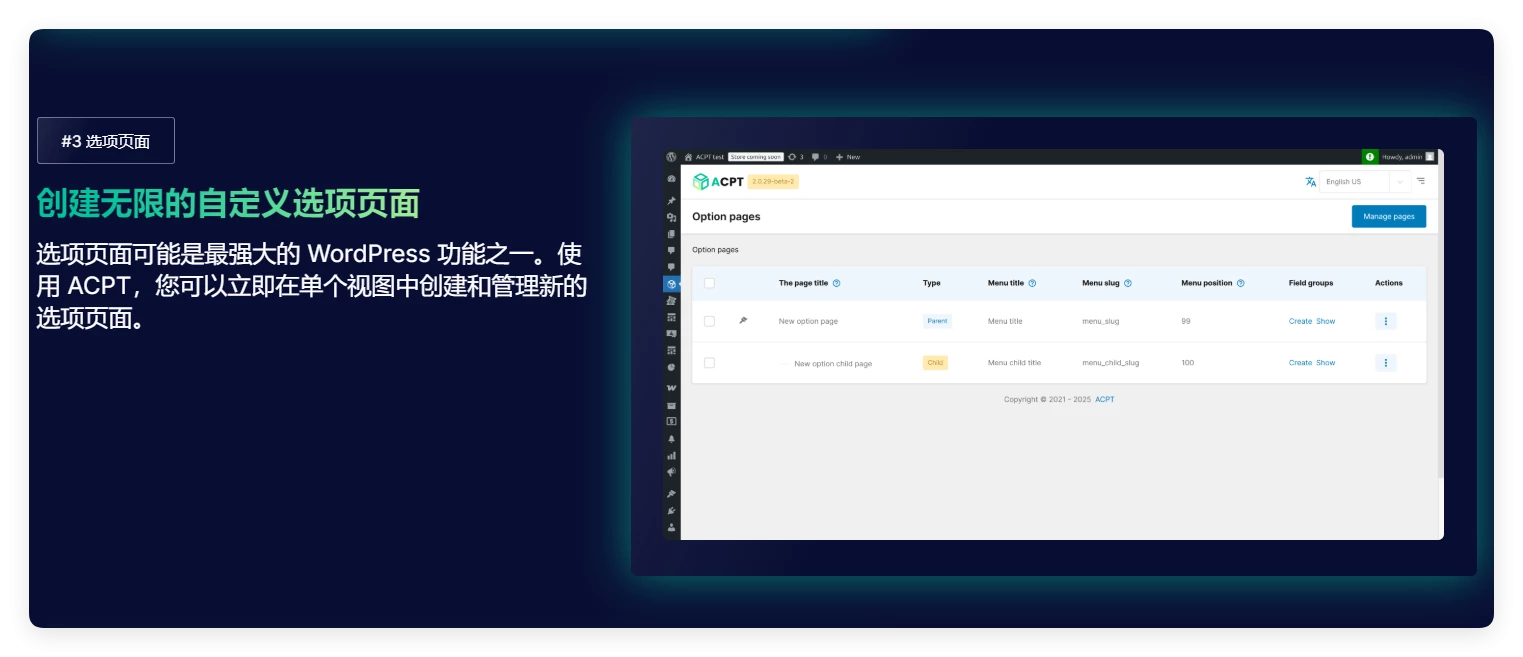This screenshot has height=657, width=1523.
Task: Open actions menu for child page row
Action: (1385, 363)
